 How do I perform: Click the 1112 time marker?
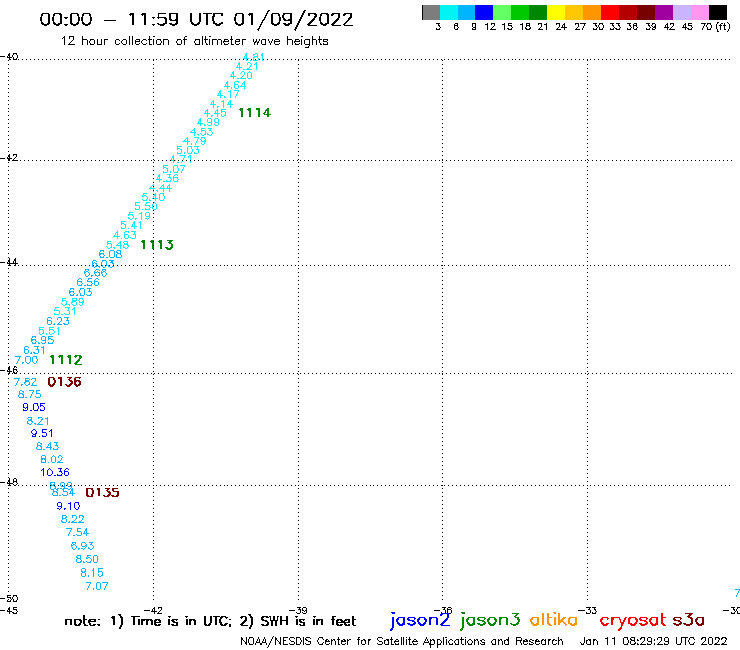point(66,360)
